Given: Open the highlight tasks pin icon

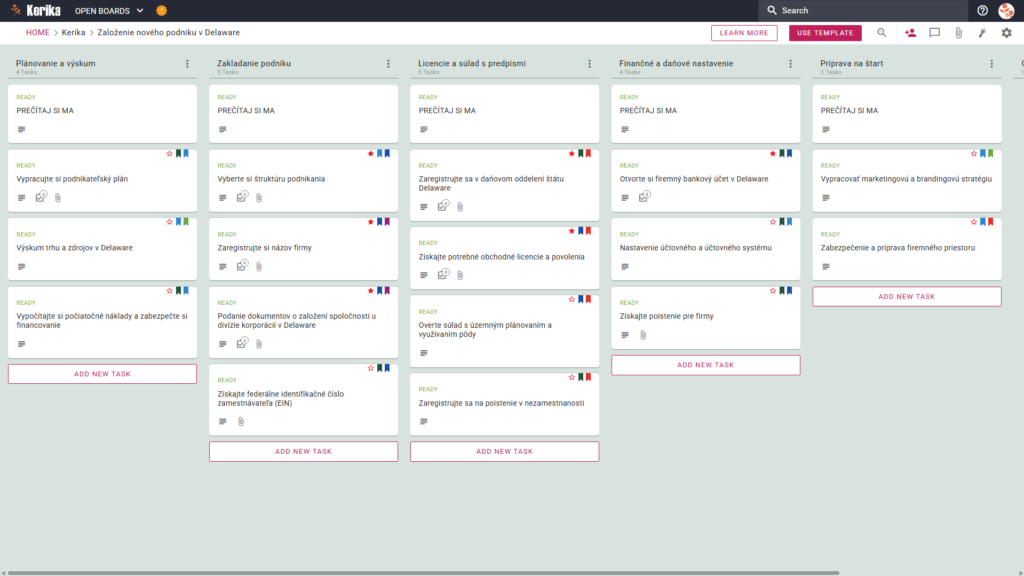Looking at the screenshot, I should click(x=982, y=33).
